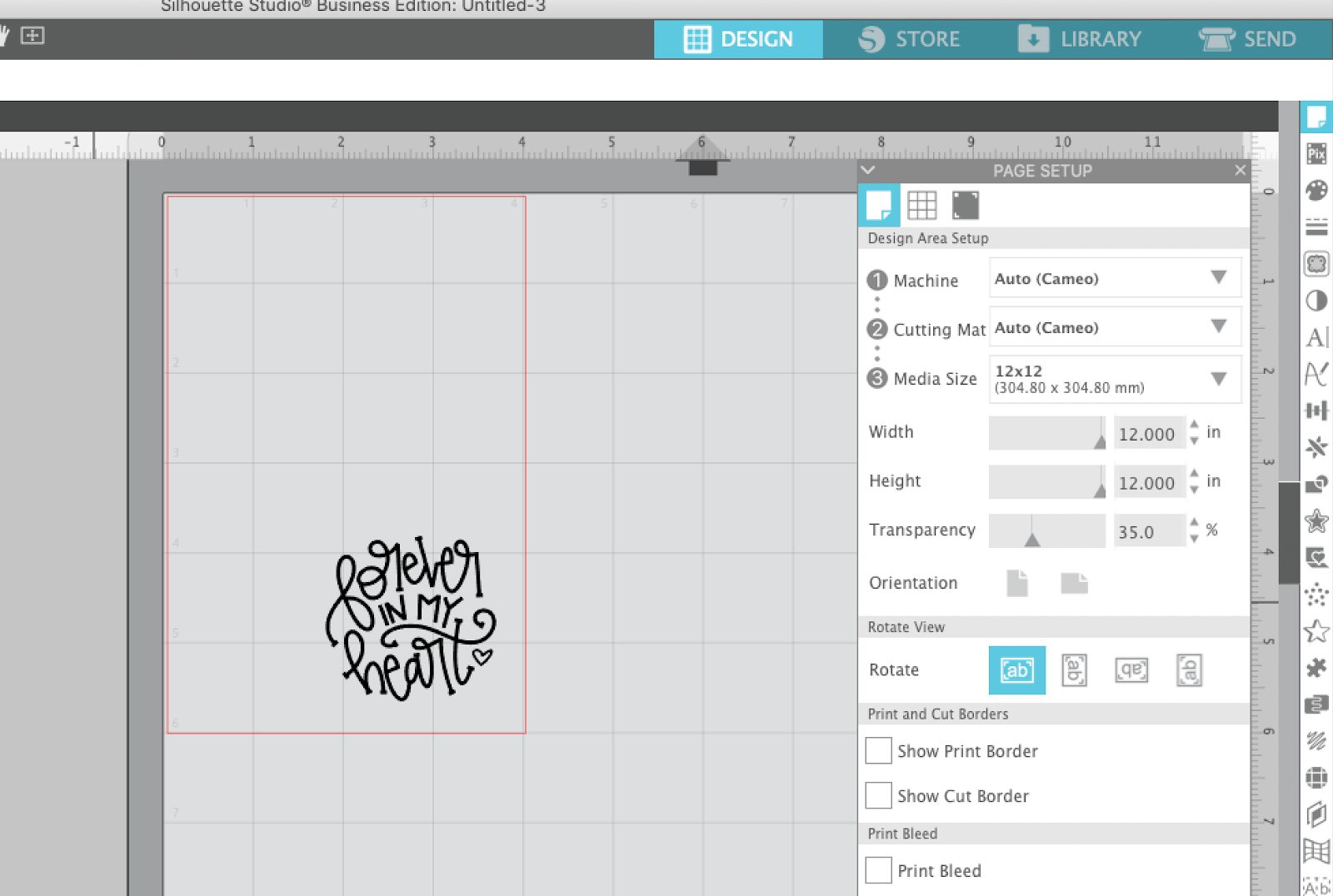Click inside the Width input field
The image size is (1333, 896).
1150,433
